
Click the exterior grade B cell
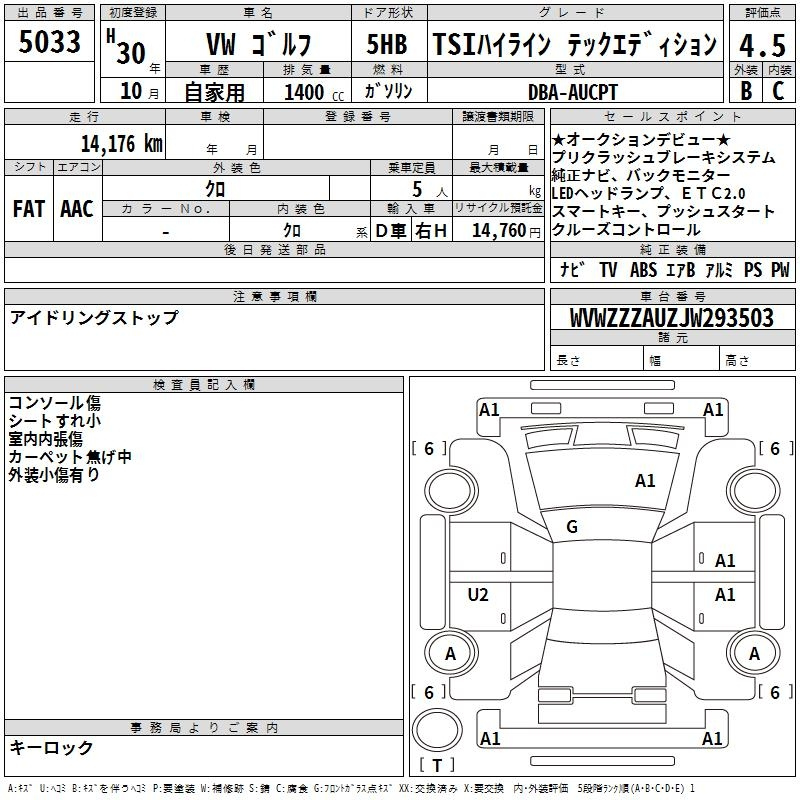click(x=745, y=89)
